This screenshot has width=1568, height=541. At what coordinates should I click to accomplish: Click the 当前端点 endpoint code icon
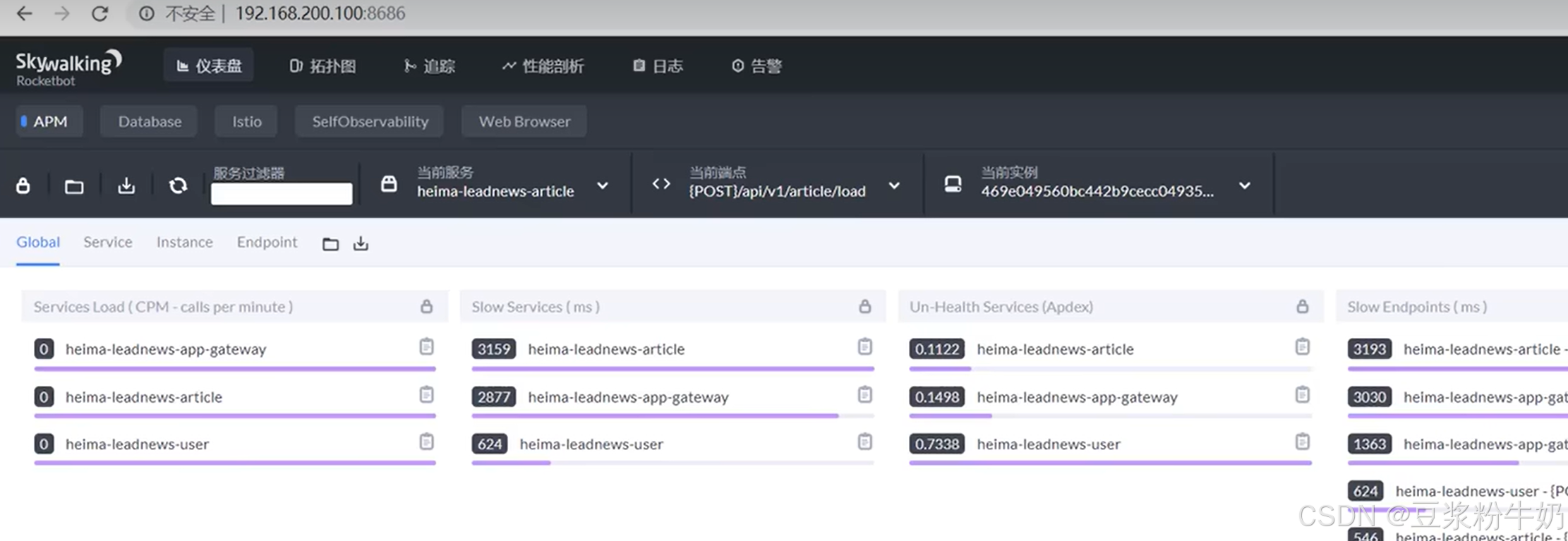[x=661, y=184]
